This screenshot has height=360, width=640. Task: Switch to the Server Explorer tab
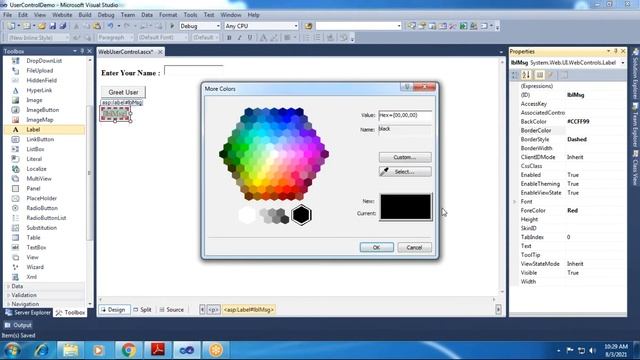pyautogui.click(x=28, y=313)
